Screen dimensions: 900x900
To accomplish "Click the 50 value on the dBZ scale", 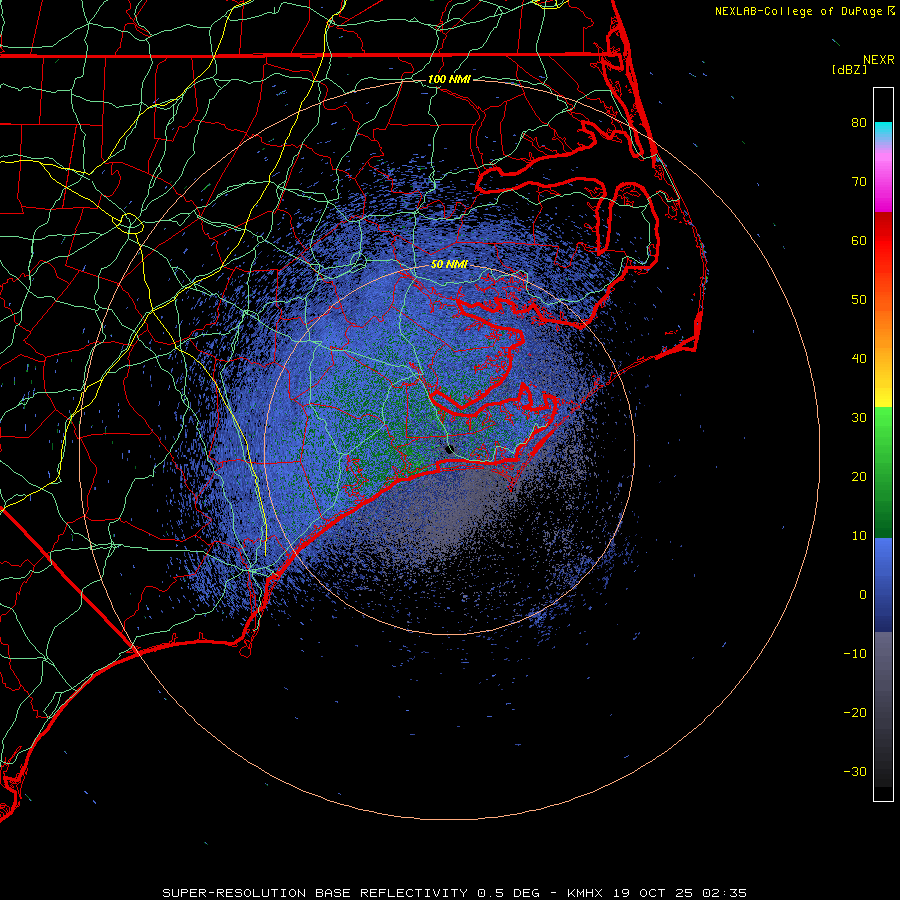I will [859, 300].
